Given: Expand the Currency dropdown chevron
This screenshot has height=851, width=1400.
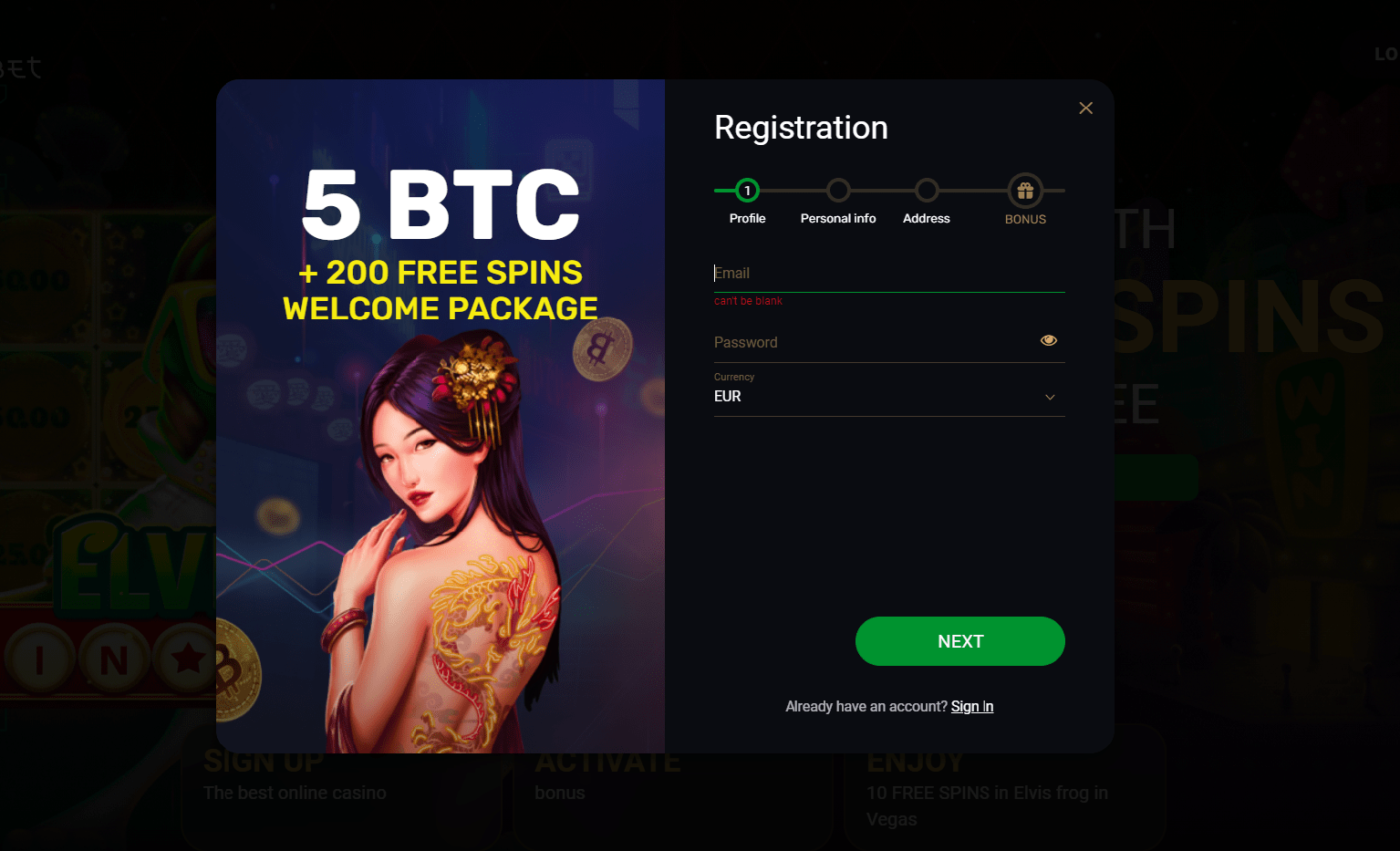Looking at the screenshot, I should (x=1050, y=397).
